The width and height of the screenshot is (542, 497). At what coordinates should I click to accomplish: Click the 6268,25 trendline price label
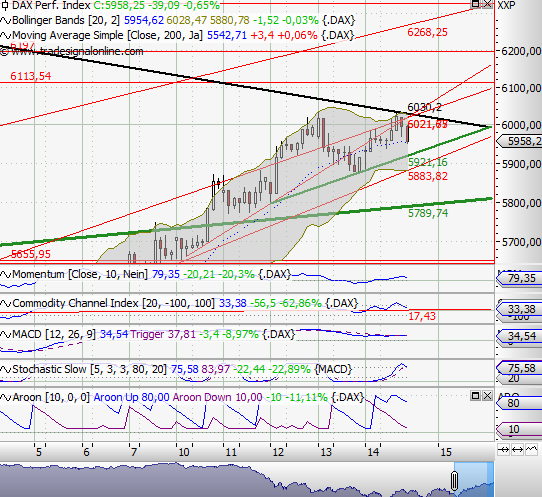(427, 32)
